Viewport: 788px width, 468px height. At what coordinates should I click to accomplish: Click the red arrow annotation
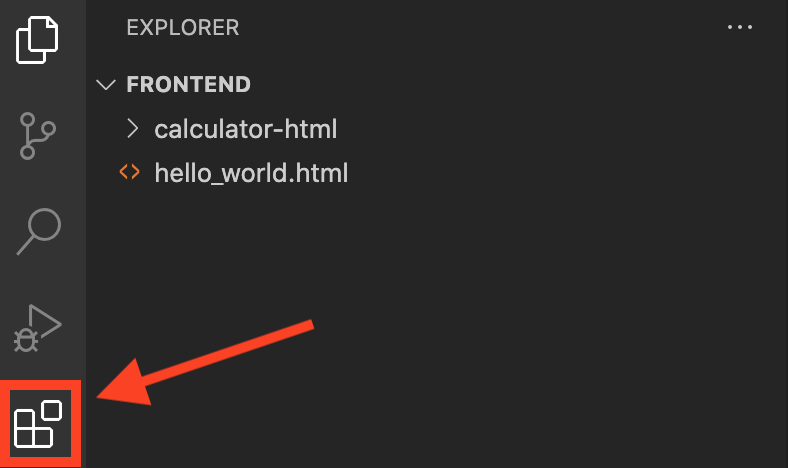click(205, 362)
